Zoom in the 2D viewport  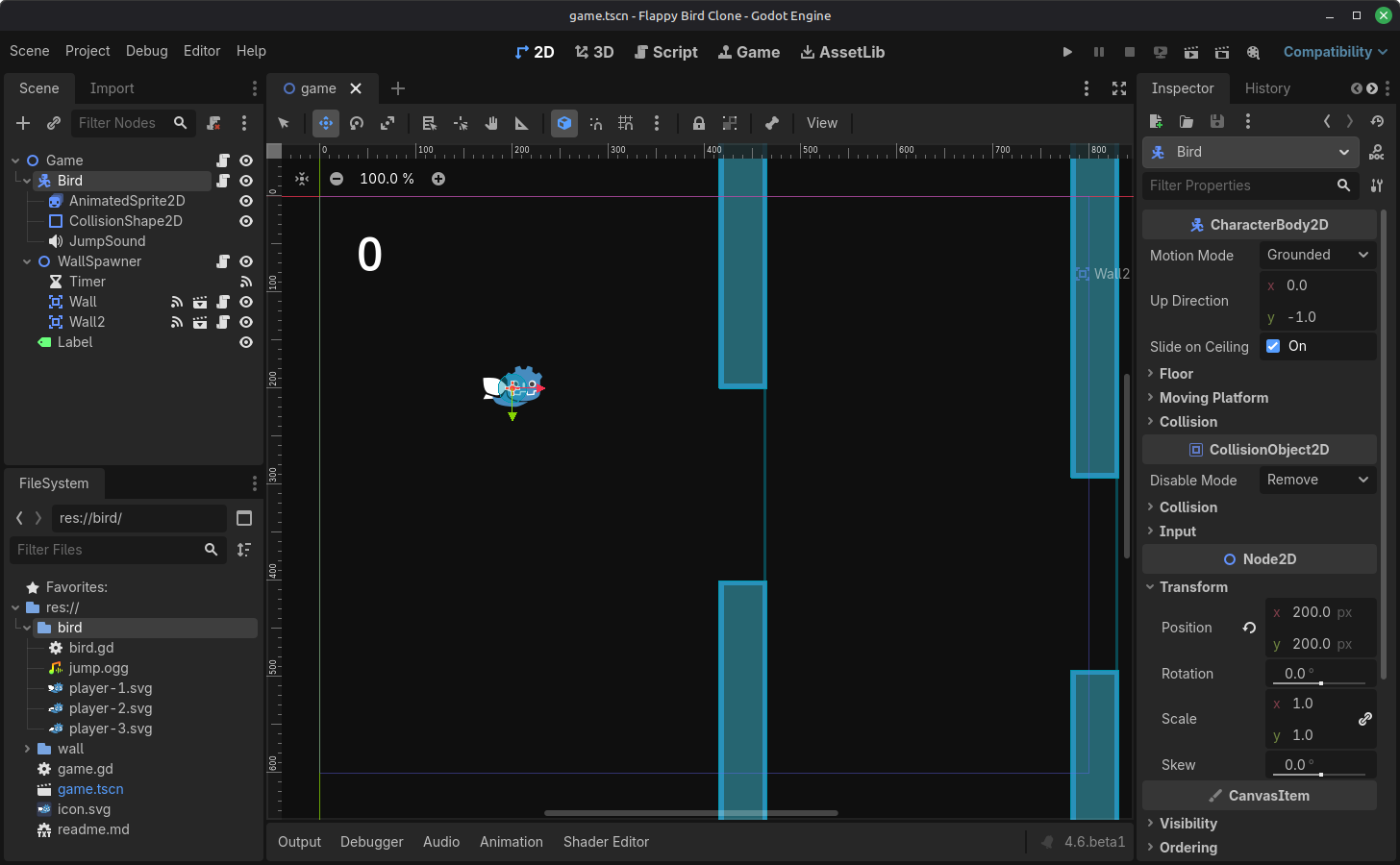tap(438, 179)
